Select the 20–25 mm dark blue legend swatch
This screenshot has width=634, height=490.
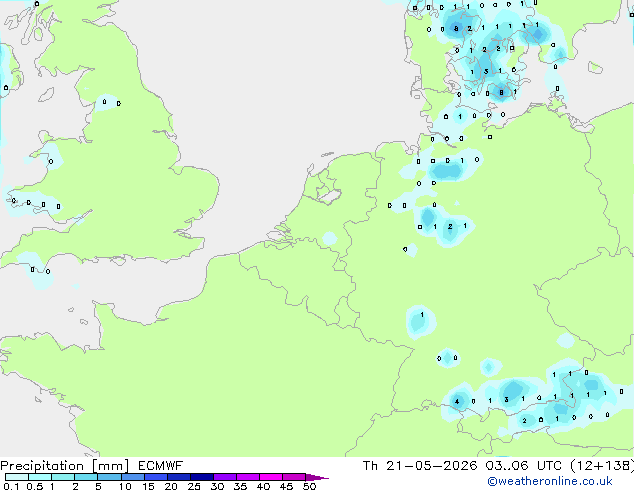pos(179,477)
